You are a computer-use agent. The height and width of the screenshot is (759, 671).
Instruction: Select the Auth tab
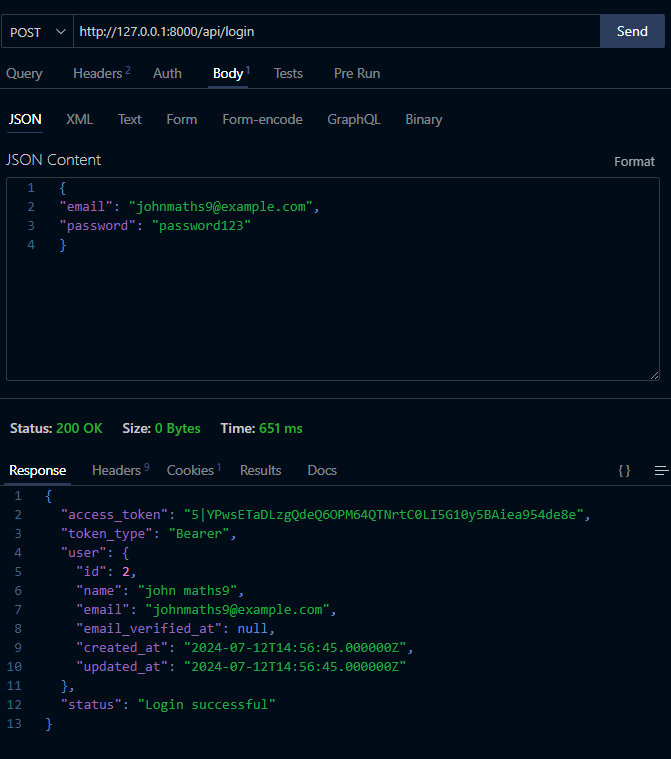coord(167,73)
